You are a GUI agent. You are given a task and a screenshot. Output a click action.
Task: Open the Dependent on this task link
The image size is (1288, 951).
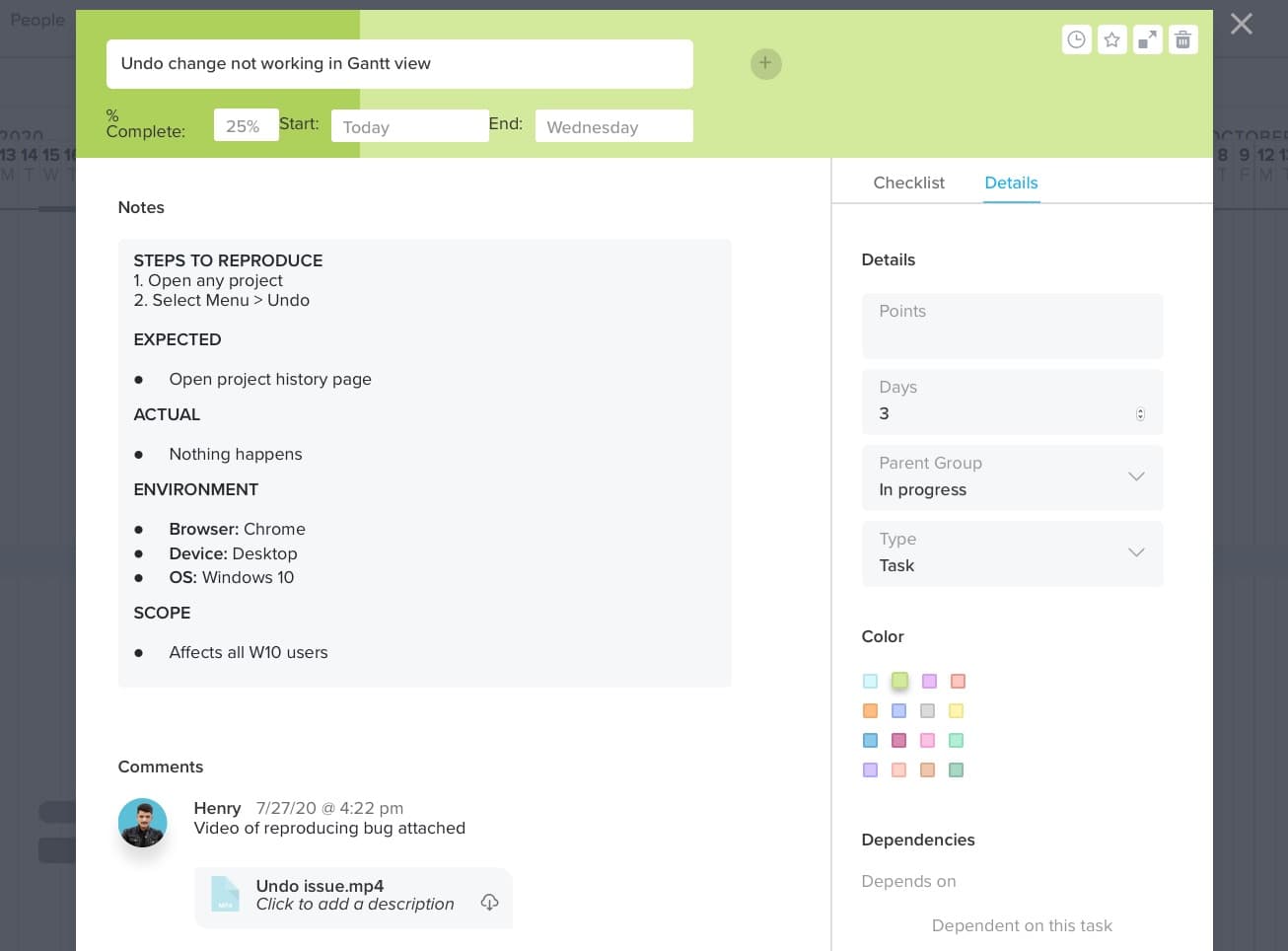(1022, 925)
